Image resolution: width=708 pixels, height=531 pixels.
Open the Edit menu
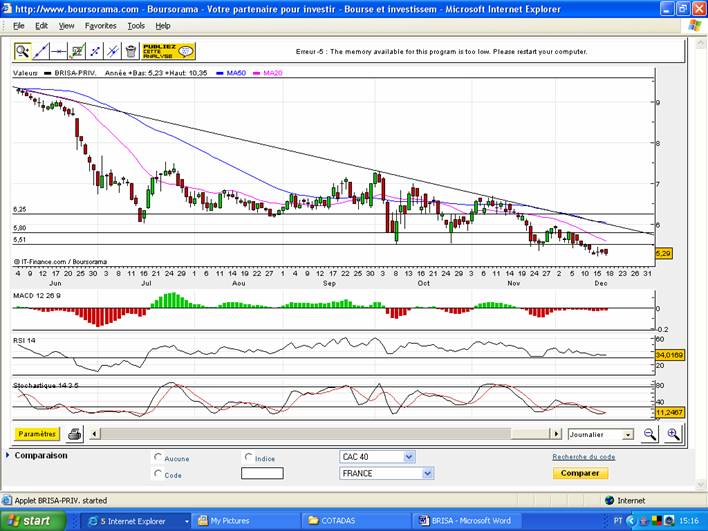(42, 26)
